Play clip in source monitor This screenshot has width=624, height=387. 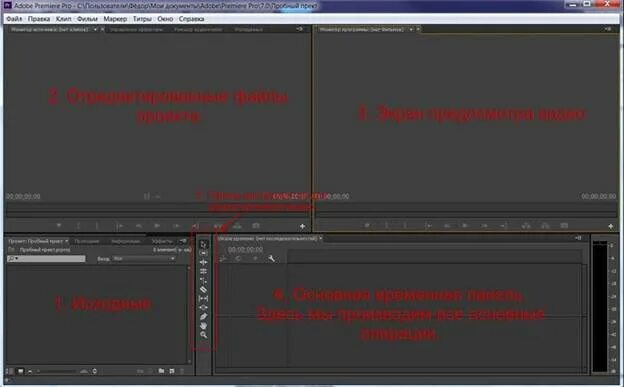157,226
